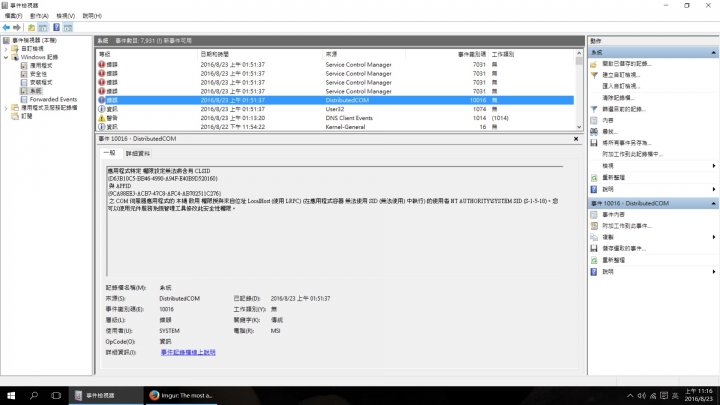Click the Forward arrow in the toolbar
The width and height of the screenshot is (720, 405).
click(x=17, y=28)
